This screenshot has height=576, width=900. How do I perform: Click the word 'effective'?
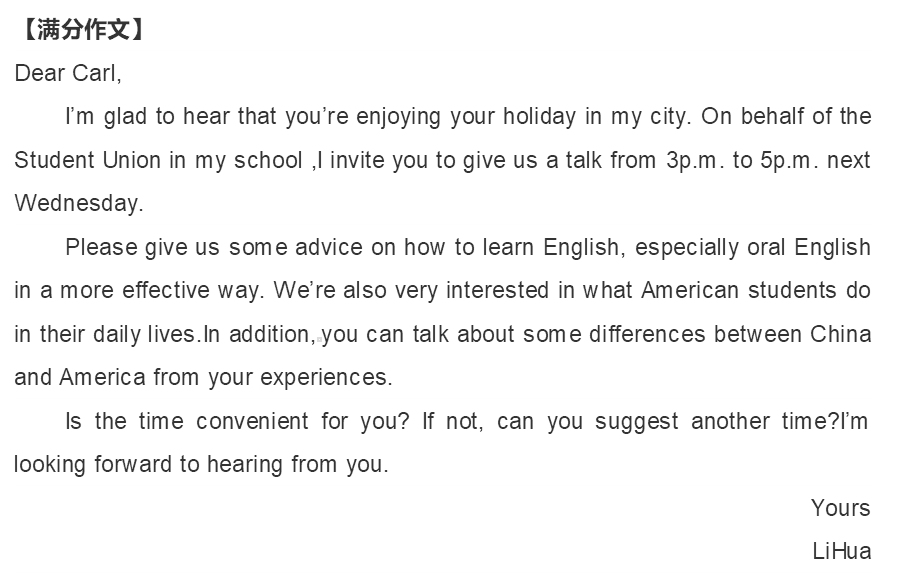166,290
